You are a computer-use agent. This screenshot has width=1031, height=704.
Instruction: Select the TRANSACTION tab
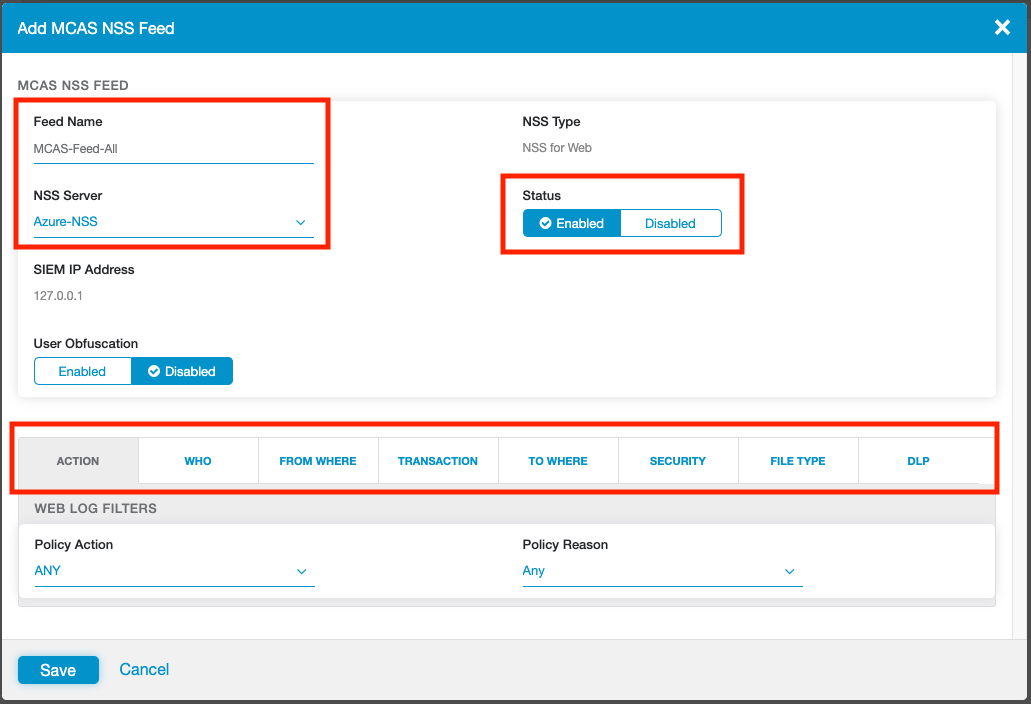438,461
